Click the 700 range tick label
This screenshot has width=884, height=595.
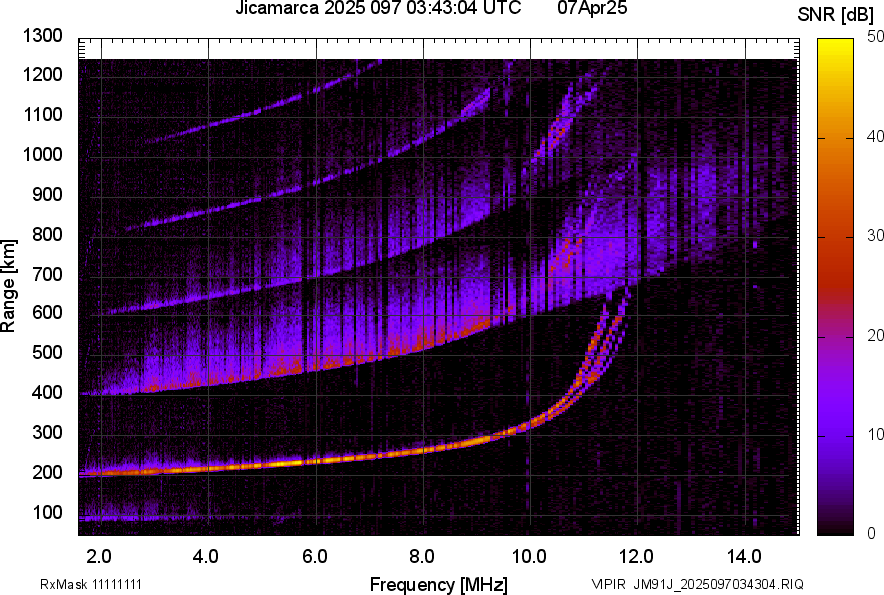(x=47, y=274)
